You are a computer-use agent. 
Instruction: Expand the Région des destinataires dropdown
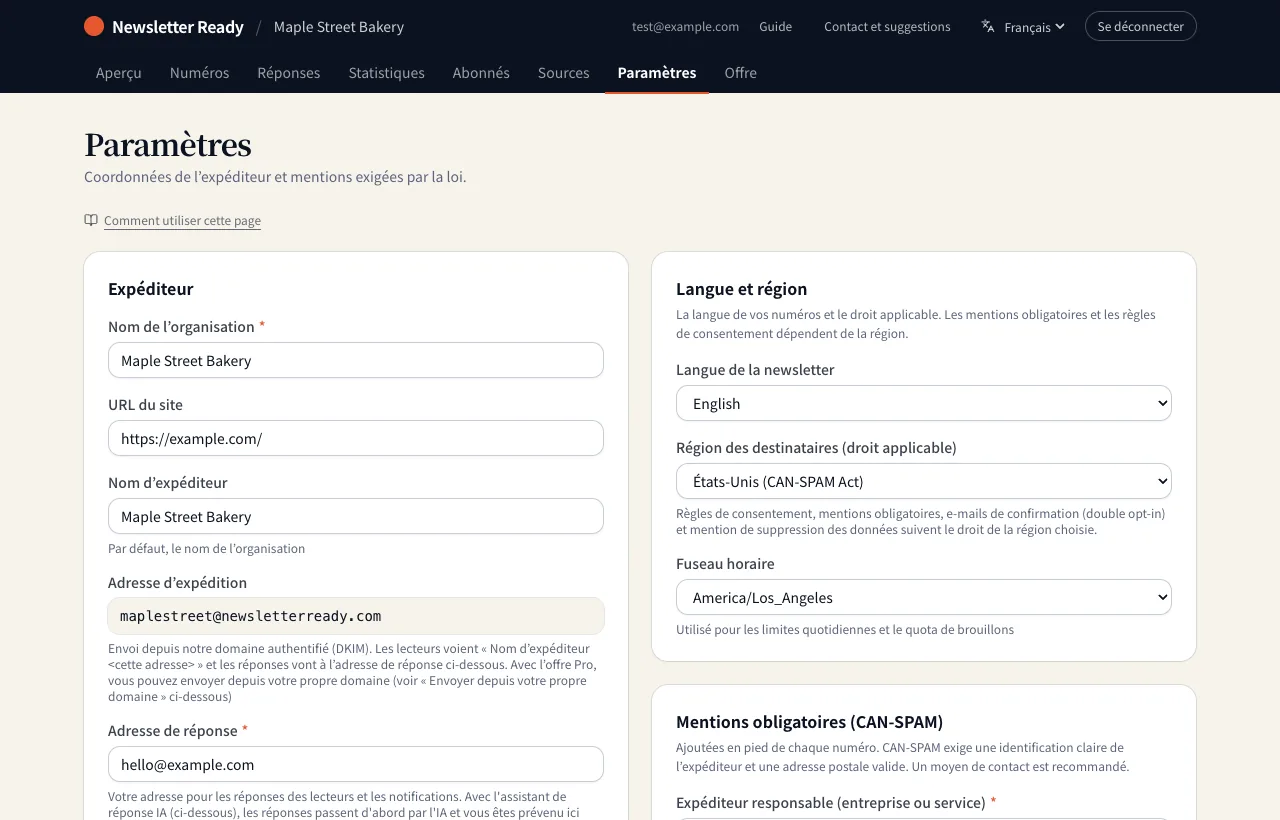(x=924, y=482)
